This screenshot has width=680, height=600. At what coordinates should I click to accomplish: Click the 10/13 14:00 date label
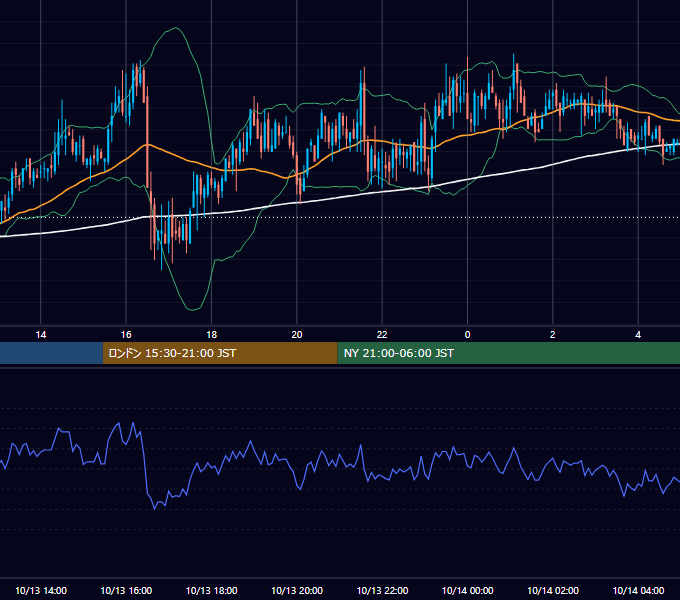click(41, 590)
